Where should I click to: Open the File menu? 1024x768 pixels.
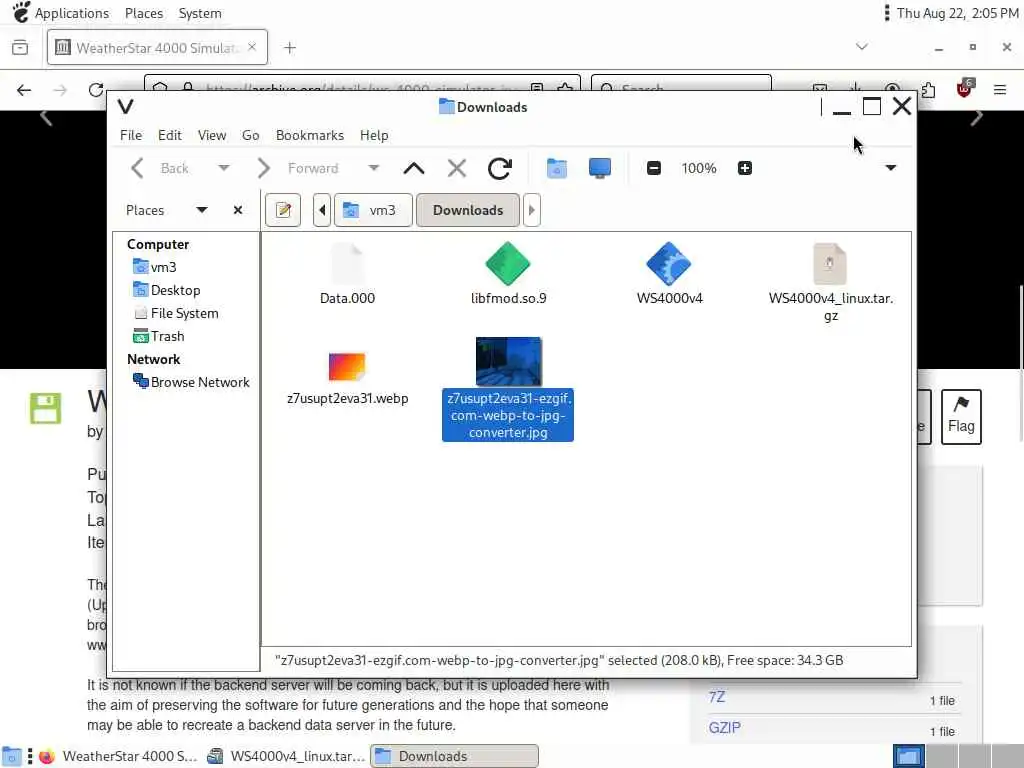point(131,135)
